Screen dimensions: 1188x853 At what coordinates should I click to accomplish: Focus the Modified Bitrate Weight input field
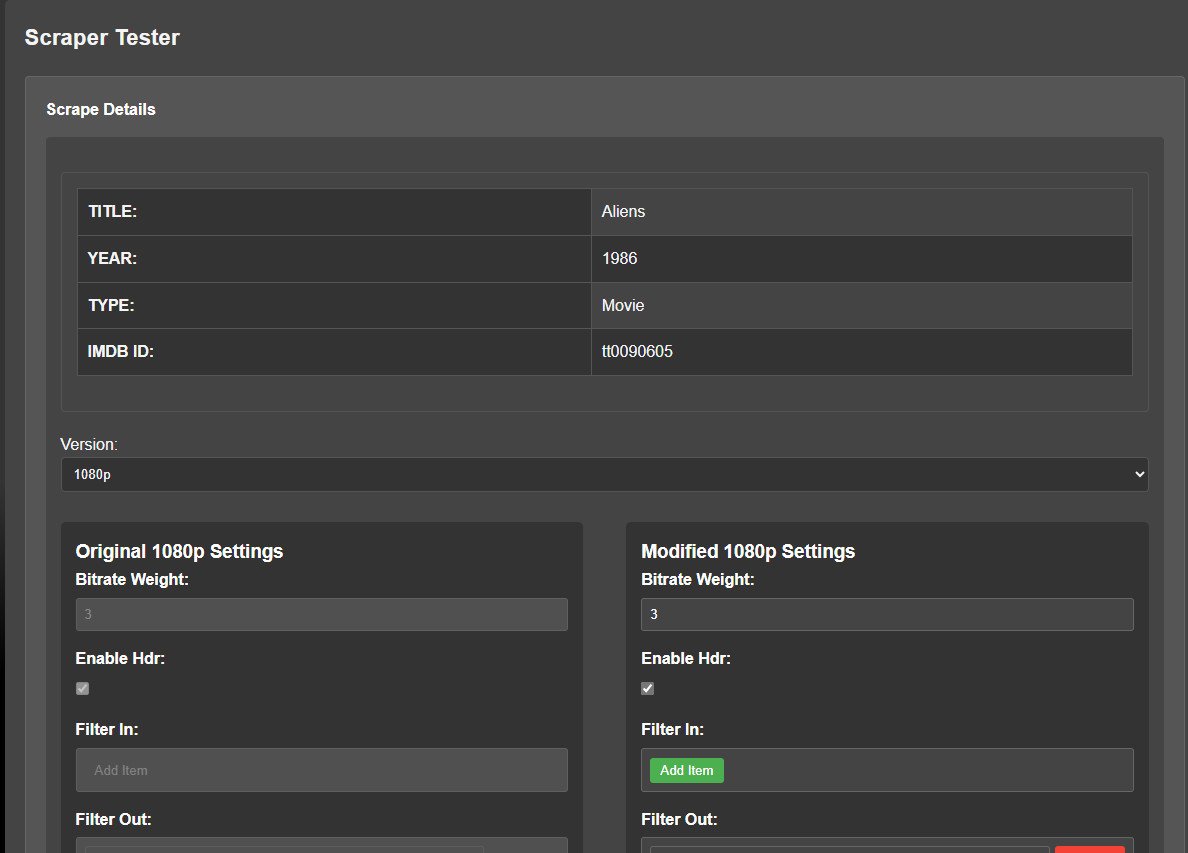tap(887, 614)
